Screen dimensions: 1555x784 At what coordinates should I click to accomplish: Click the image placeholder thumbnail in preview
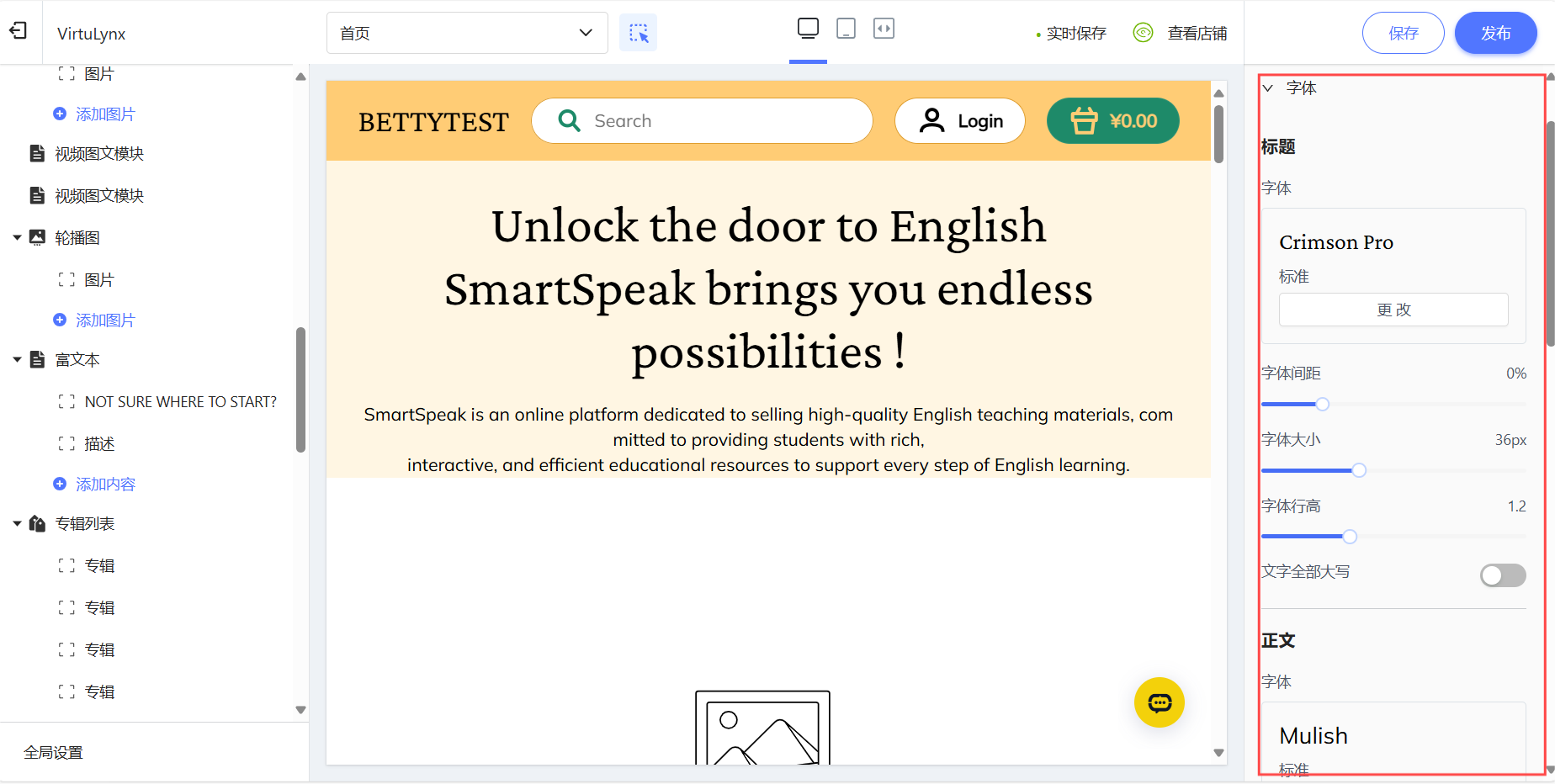pos(762,728)
